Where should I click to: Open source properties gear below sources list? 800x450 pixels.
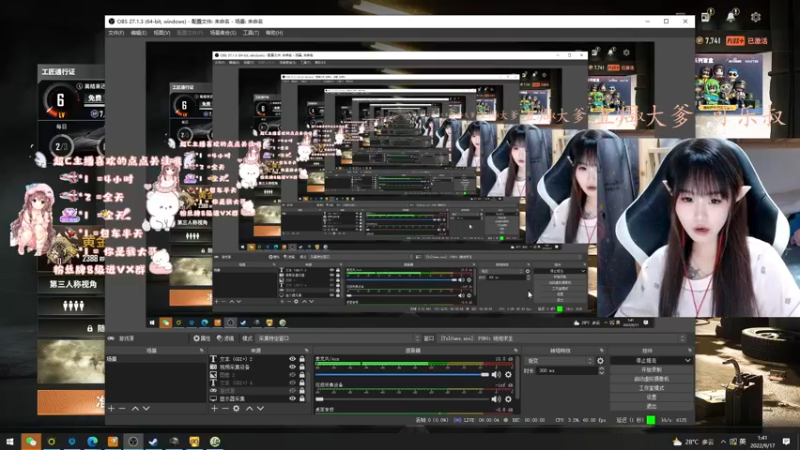coord(236,409)
